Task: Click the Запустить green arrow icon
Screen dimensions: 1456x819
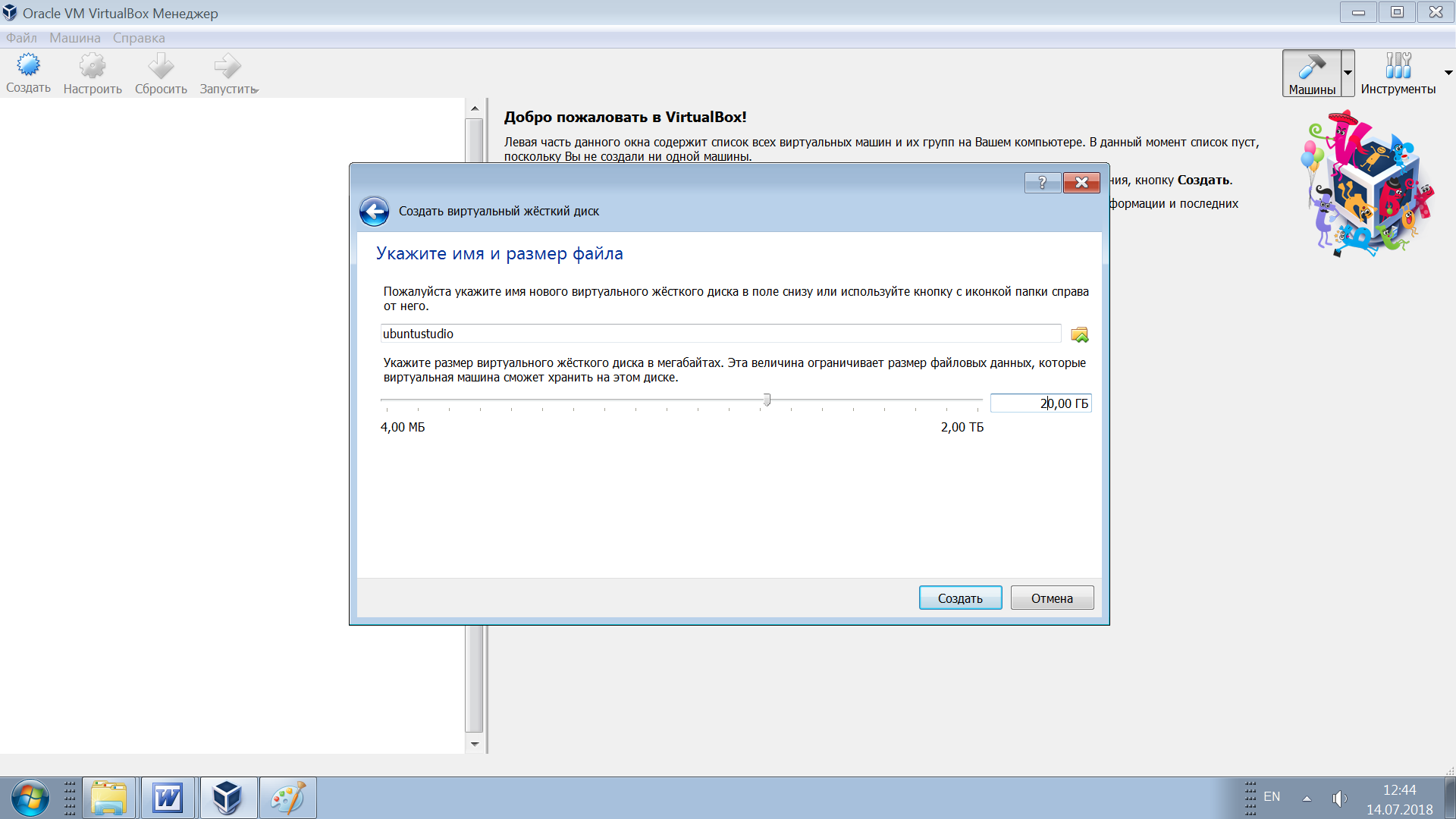Action: pyautogui.click(x=227, y=67)
